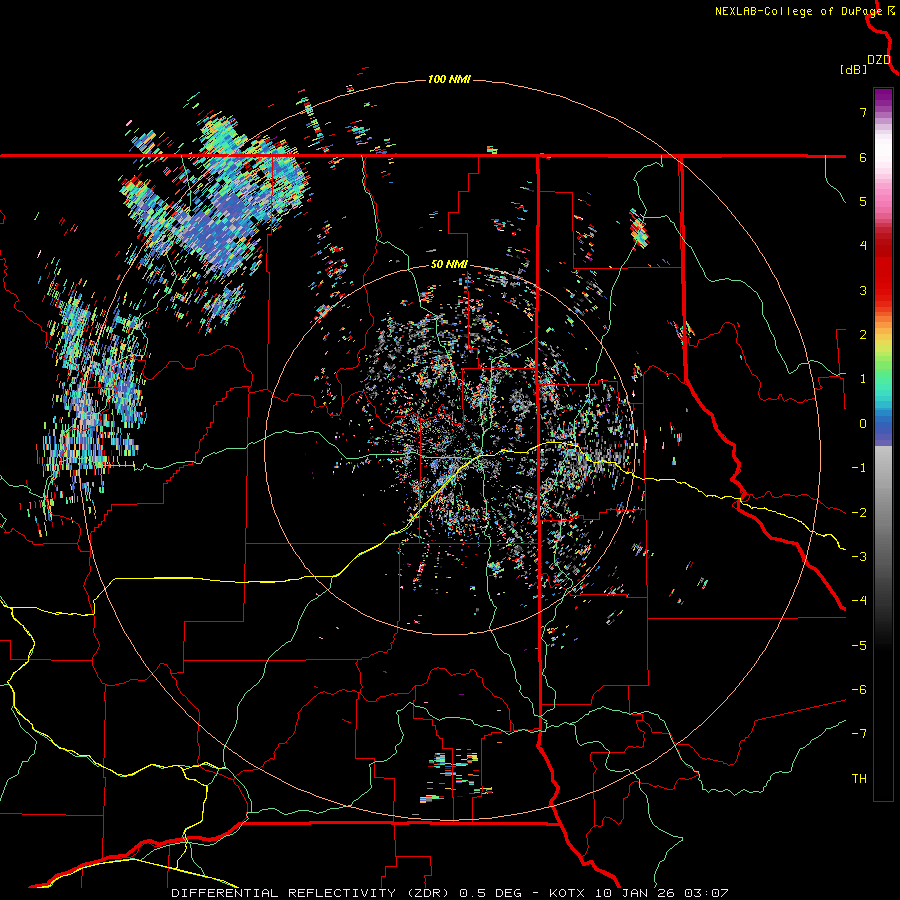
Task: Click the 6 value on the dB scale
Action: pyautogui.click(x=863, y=157)
